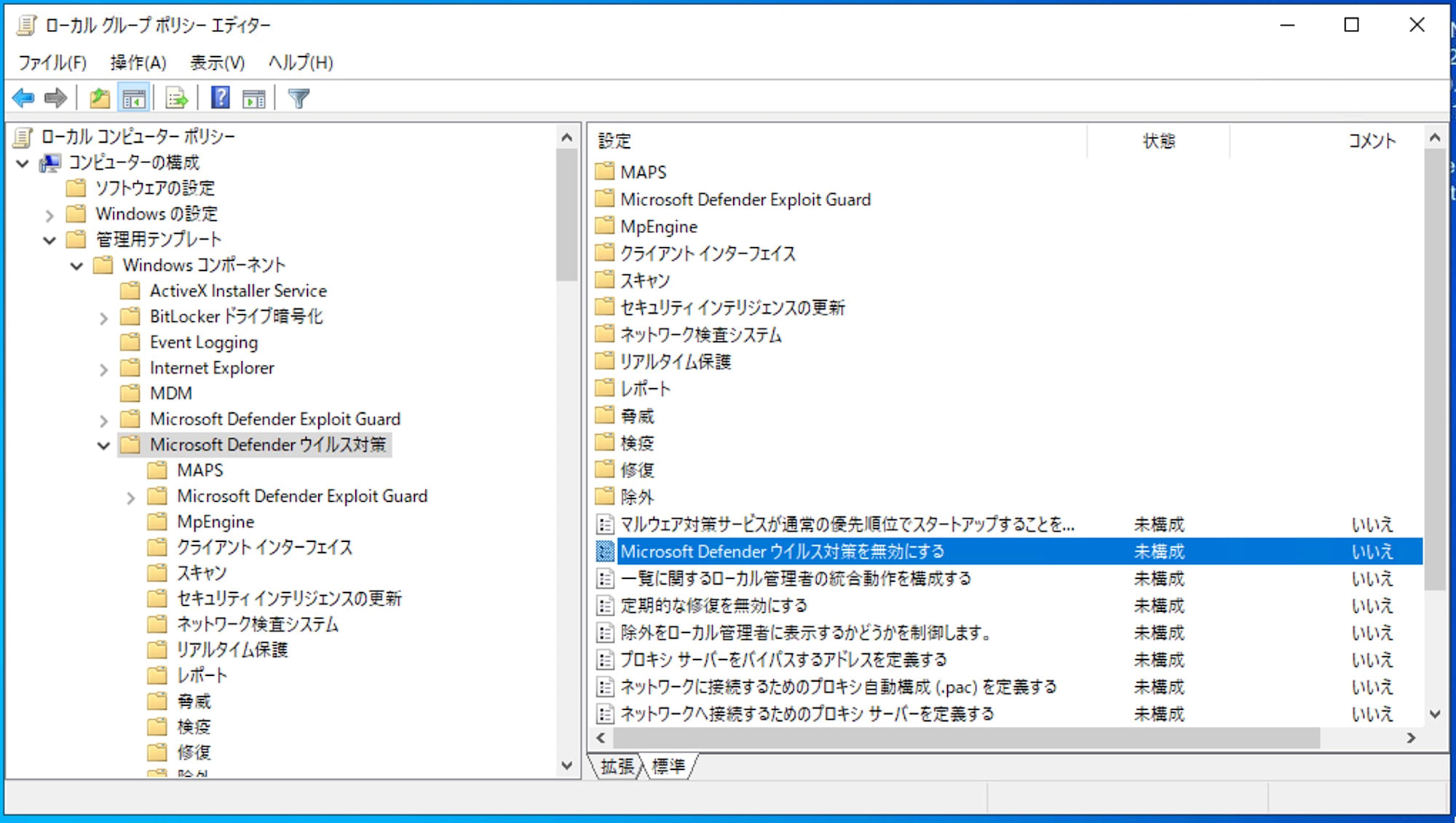The height and width of the screenshot is (823, 1456).
Task: Switch to the 標準 tab
Action: [x=670, y=767]
